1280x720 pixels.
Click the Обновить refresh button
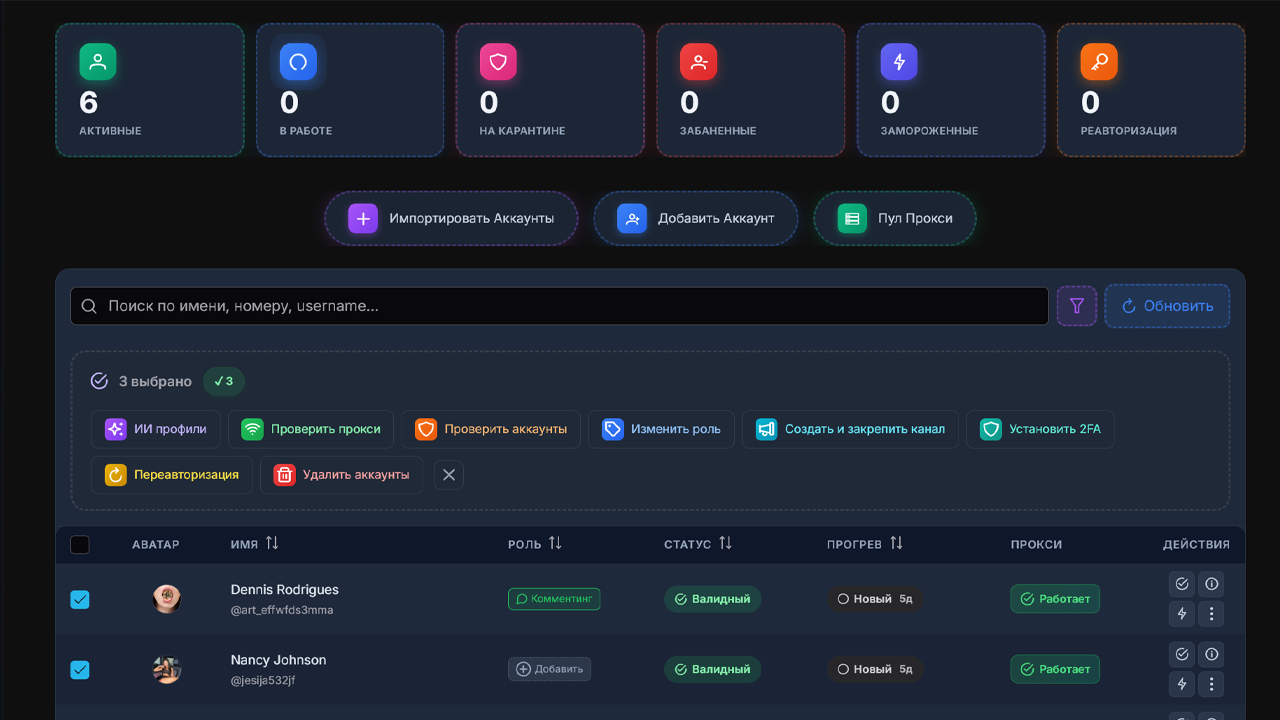pos(1167,306)
